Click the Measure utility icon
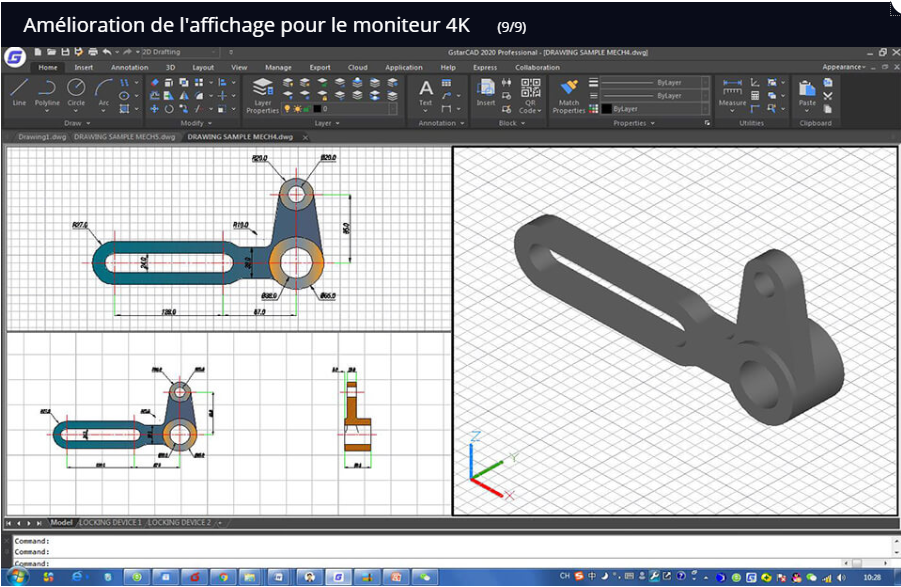This screenshot has height=587, width=901. tap(732, 91)
